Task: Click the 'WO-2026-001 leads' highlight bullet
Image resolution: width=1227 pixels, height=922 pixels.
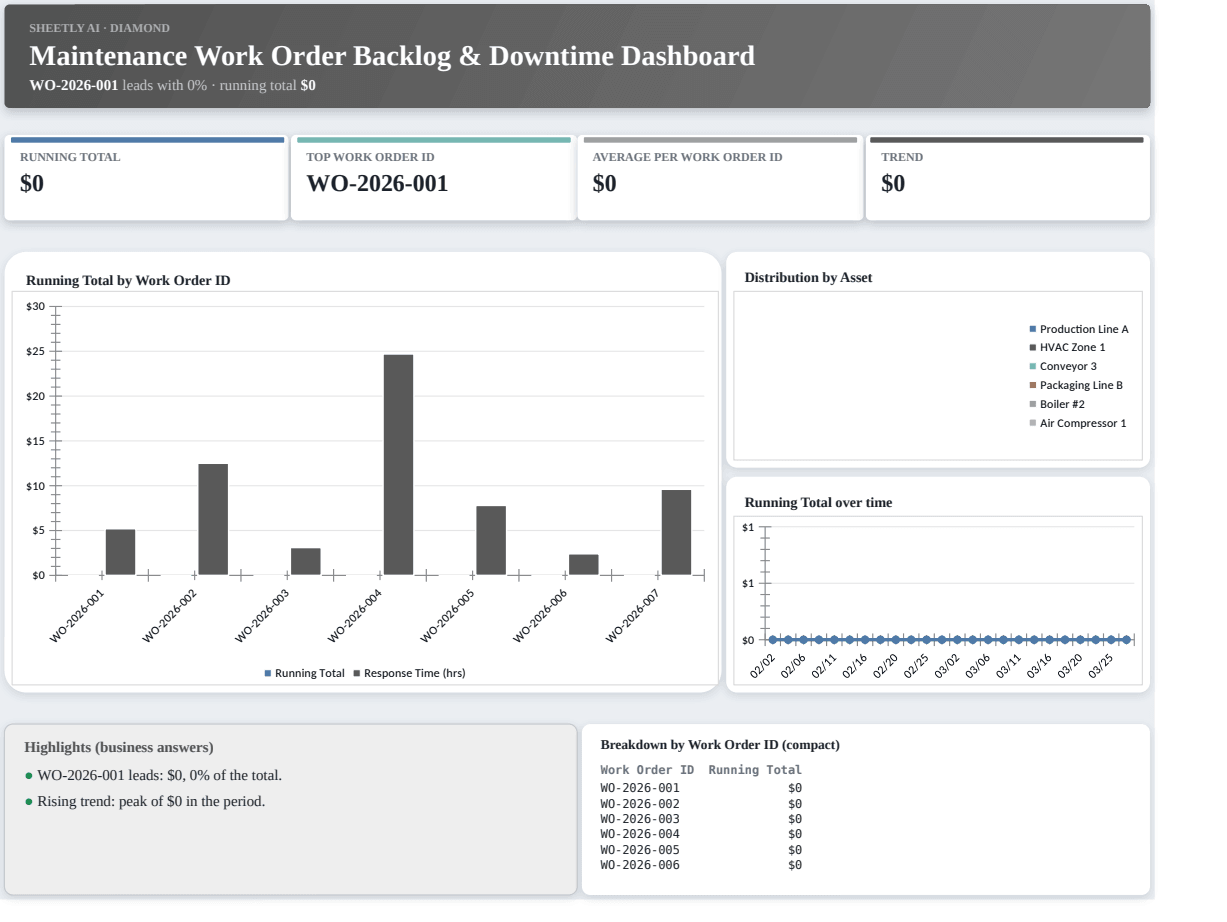Action: 154,776
